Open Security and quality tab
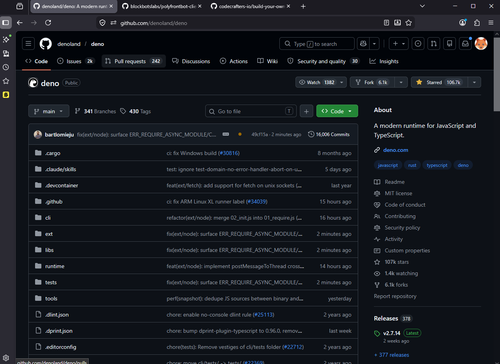Viewport: 500px width, 364px height. tap(323, 61)
